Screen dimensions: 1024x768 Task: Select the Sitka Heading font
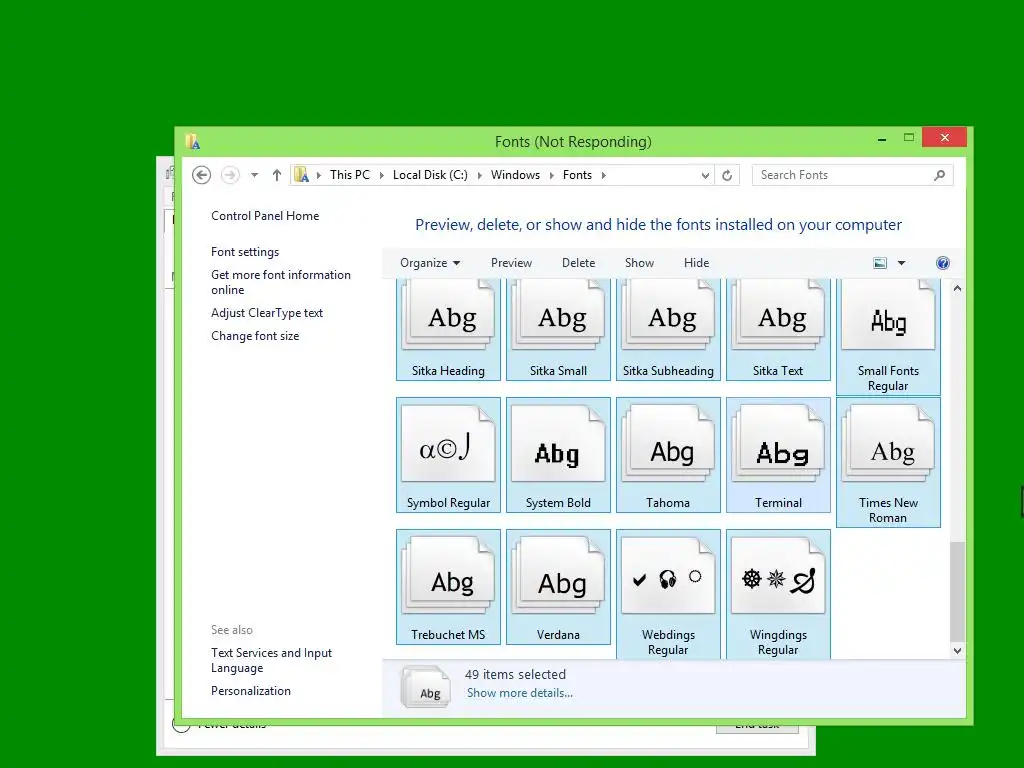[448, 330]
